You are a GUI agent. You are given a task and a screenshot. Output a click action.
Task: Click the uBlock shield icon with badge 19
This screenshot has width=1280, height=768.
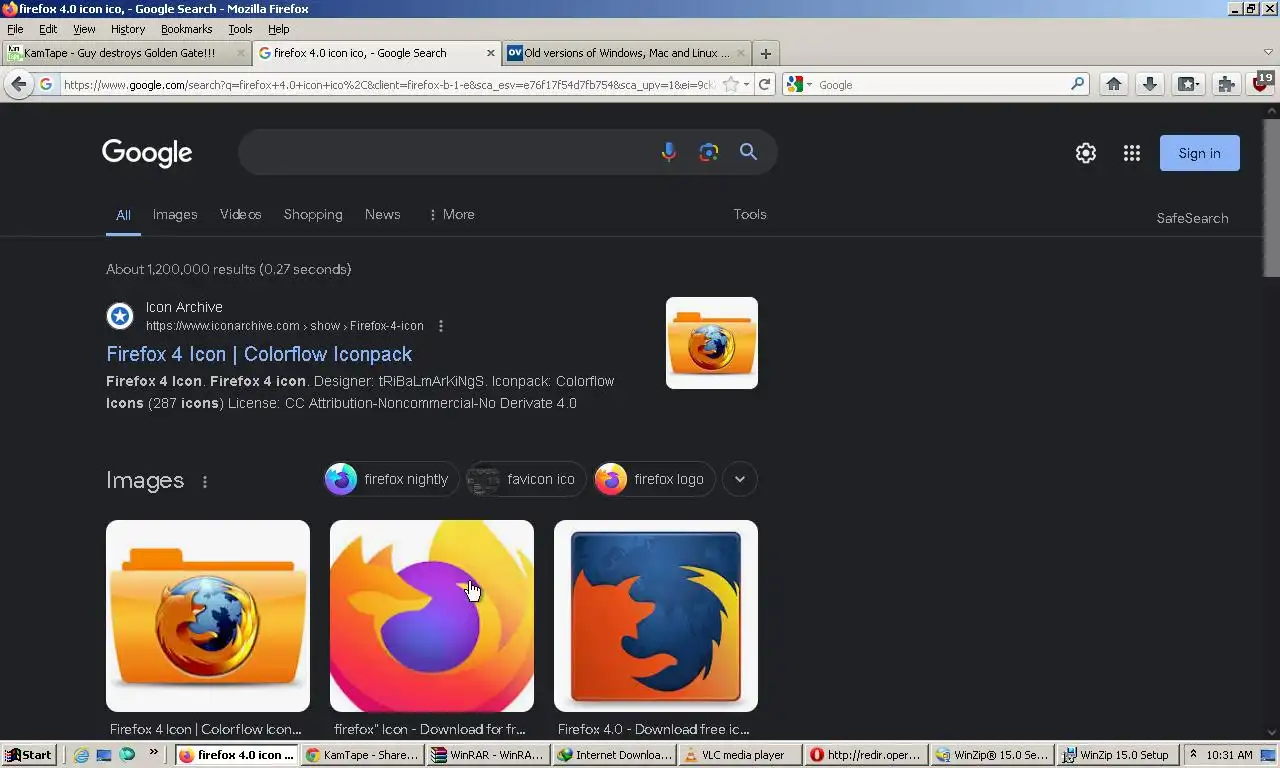click(1262, 83)
